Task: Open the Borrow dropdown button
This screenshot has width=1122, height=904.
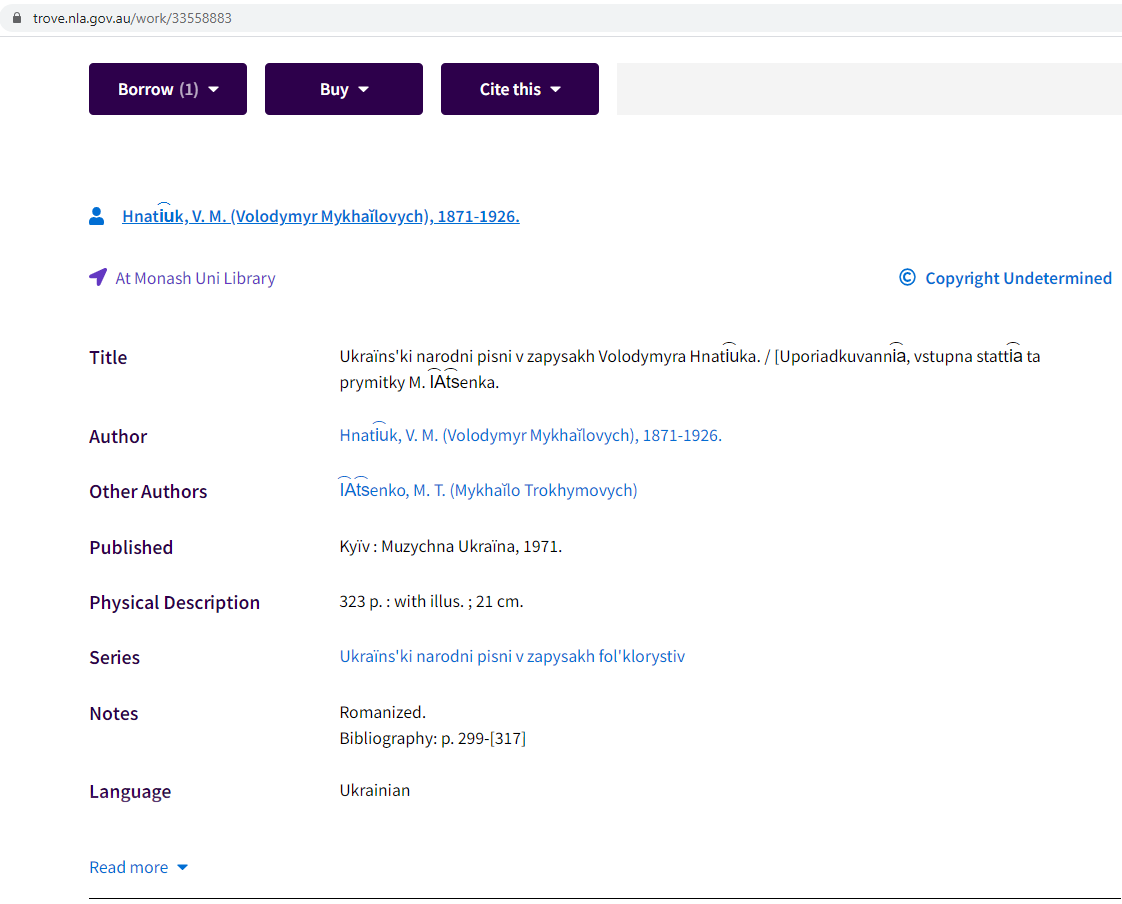Action: tap(167, 89)
